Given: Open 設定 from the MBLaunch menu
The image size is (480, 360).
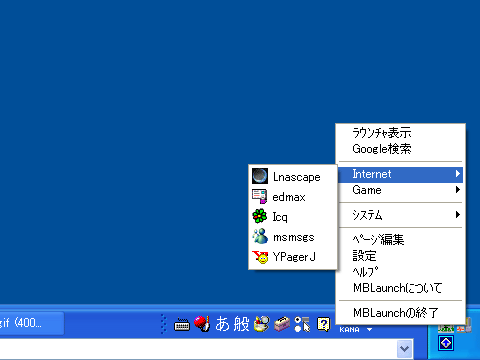Looking at the screenshot, I should 400,256.
